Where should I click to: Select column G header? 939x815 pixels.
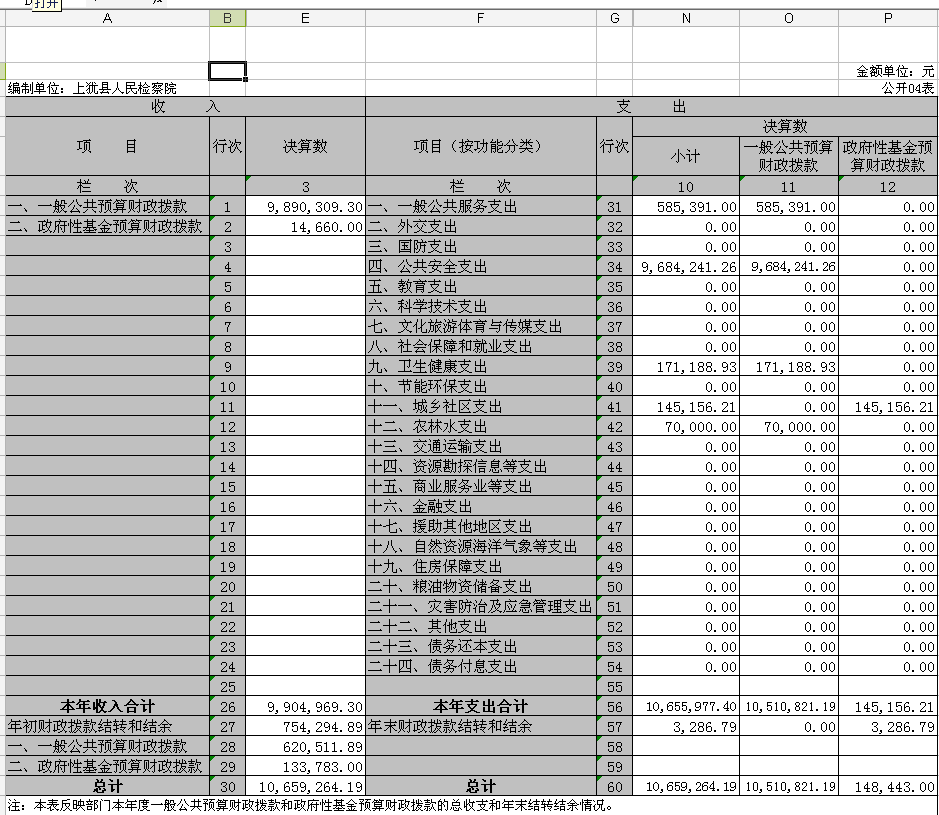tap(614, 19)
